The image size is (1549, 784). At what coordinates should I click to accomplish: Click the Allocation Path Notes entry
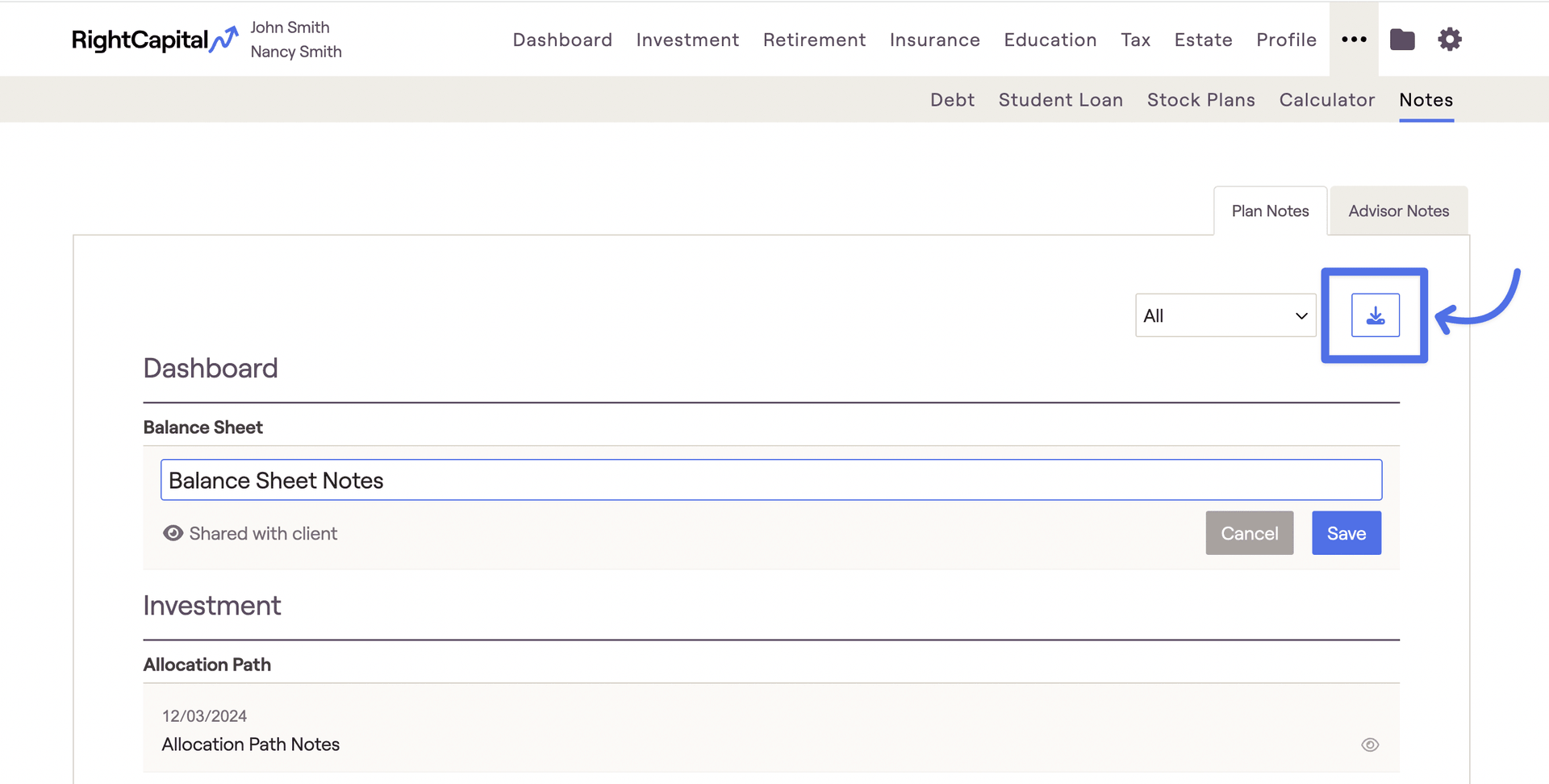coord(251,744)
